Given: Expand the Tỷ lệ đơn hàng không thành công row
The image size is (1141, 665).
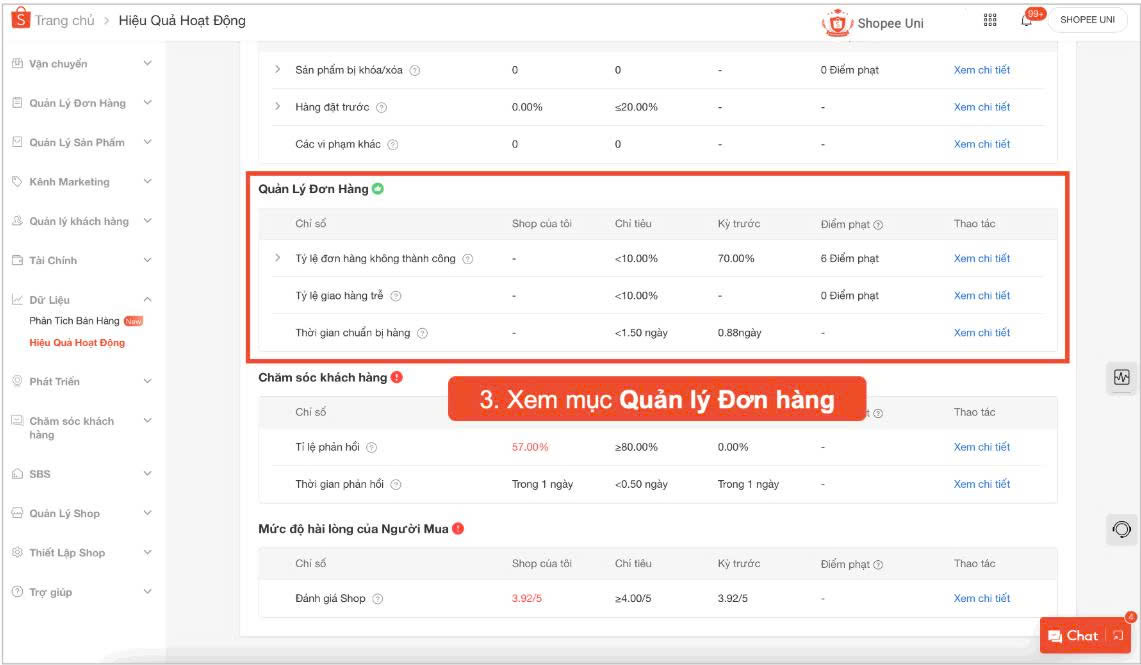Looking at the screenshot, I should point(278,259).
